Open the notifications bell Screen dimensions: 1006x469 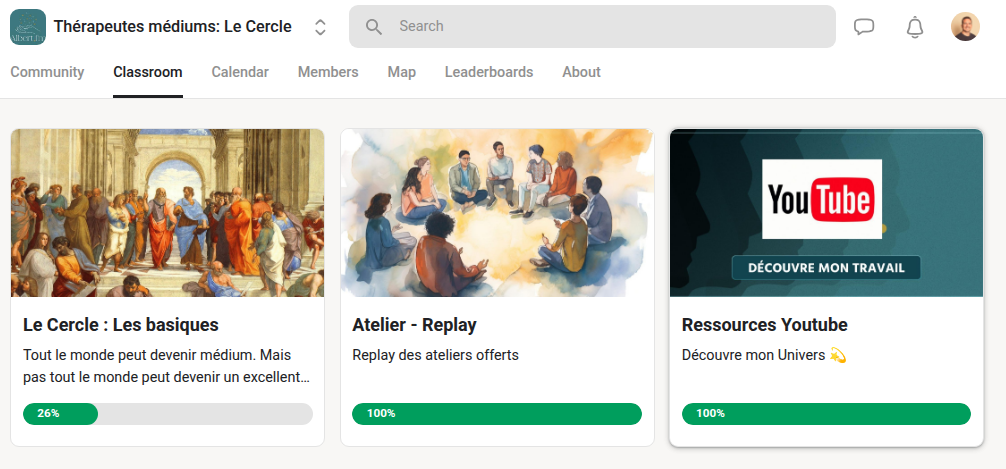pyautogui.click(x=914, y=27)
